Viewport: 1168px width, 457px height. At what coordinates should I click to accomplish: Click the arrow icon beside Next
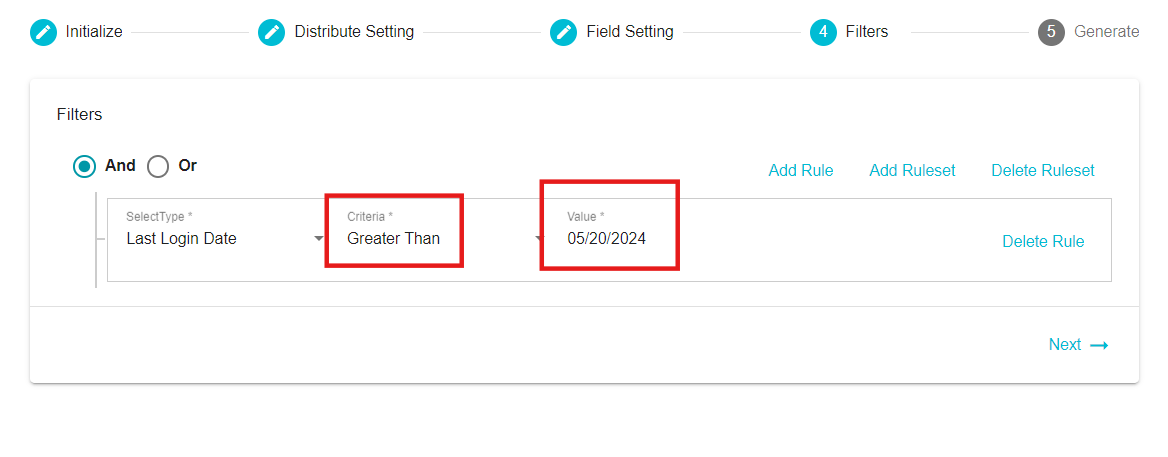1099,345
